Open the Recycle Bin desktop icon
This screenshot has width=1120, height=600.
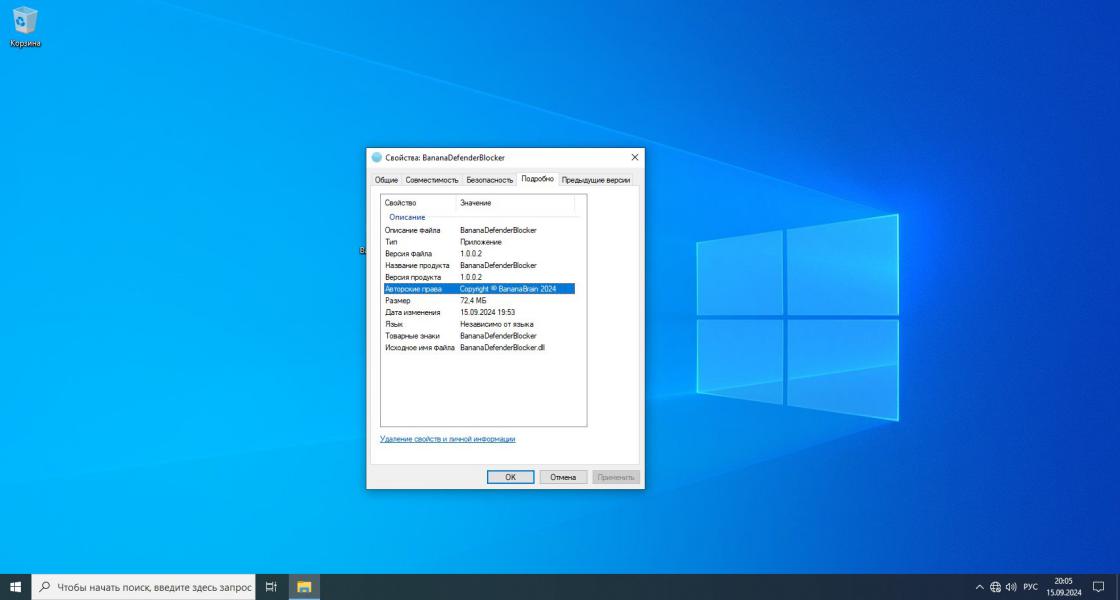pos(25,26)
